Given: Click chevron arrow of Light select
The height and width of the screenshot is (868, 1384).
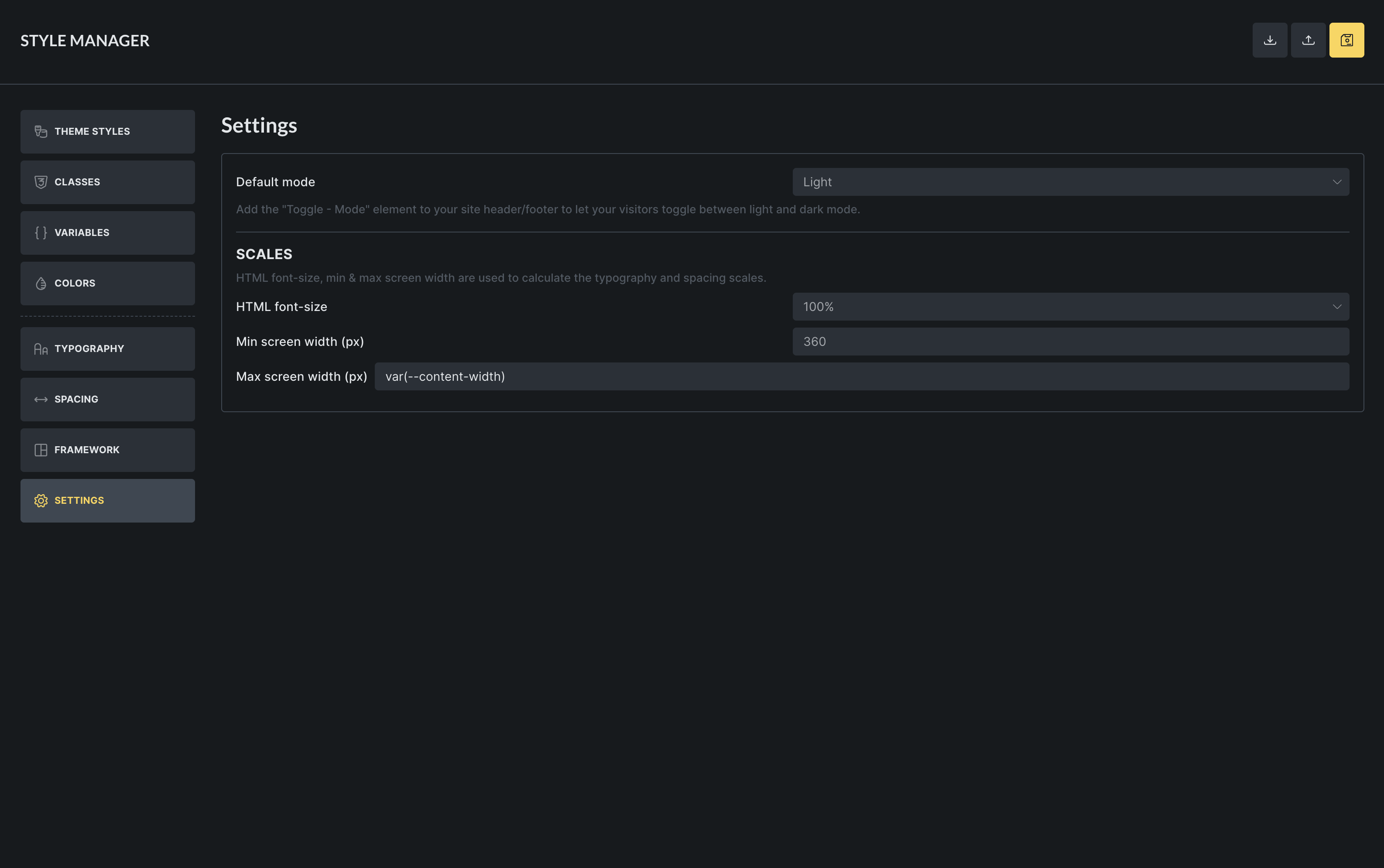Looking at the screenshot, I should pyautogui.click(x=1337, y=182).
